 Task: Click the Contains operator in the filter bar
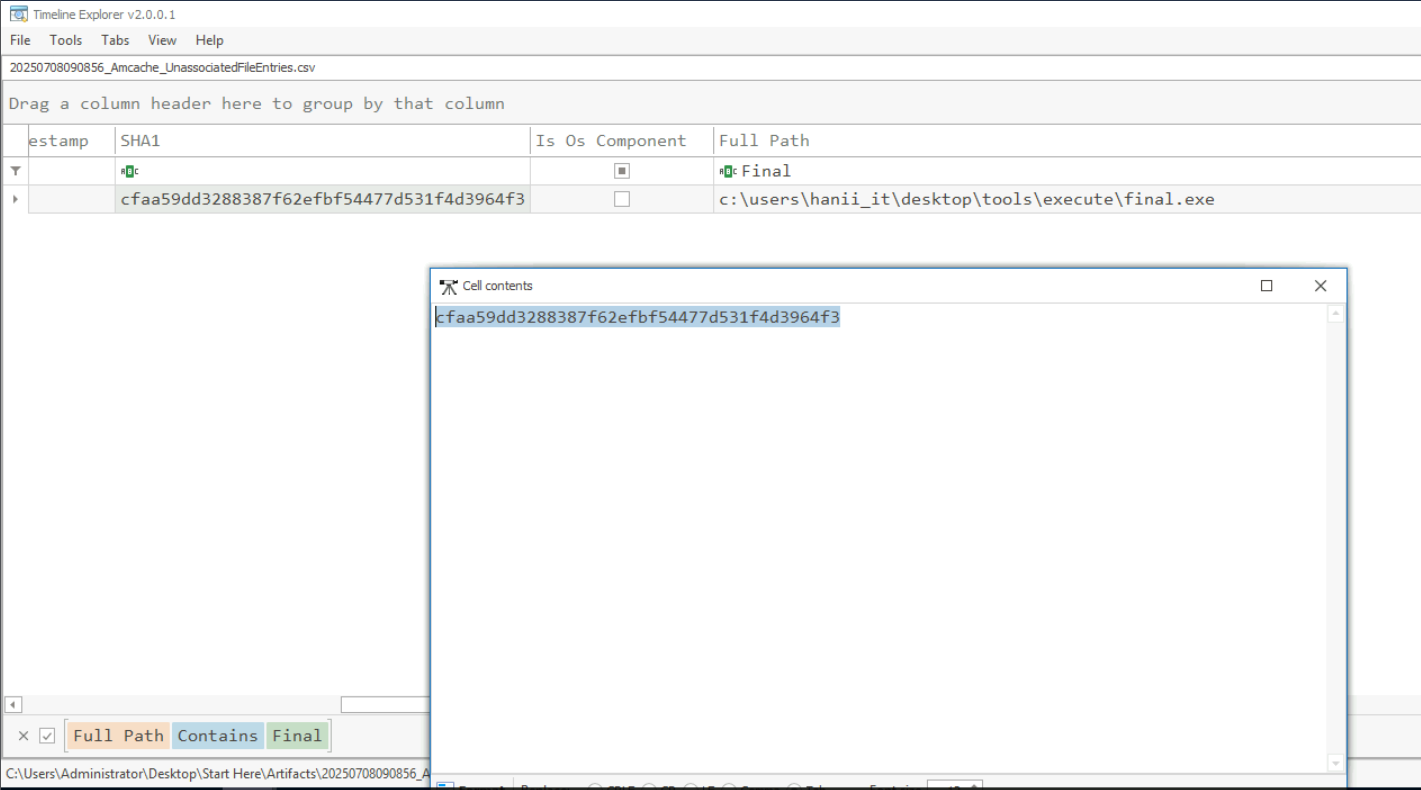click(x=217, y=736)
